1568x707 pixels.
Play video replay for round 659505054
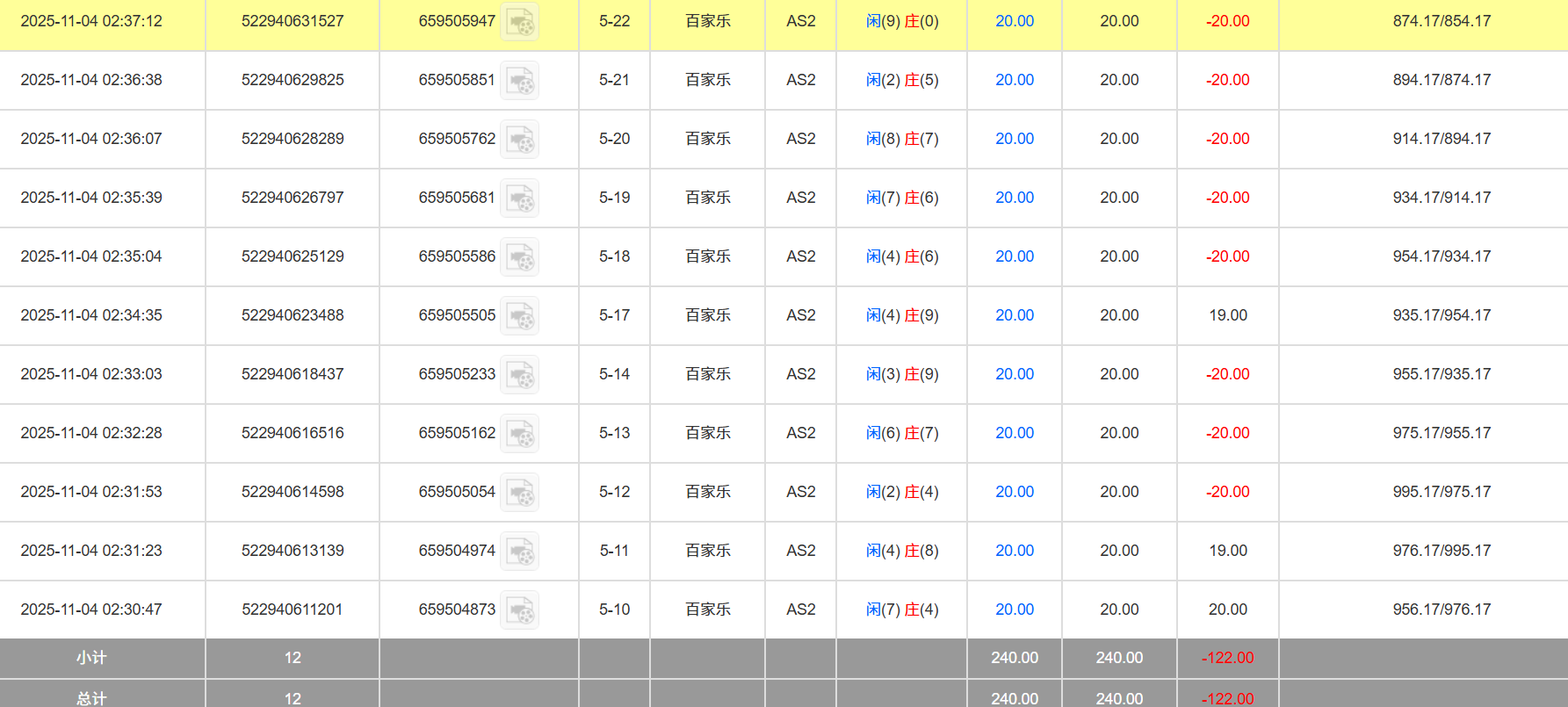(520, 493)
